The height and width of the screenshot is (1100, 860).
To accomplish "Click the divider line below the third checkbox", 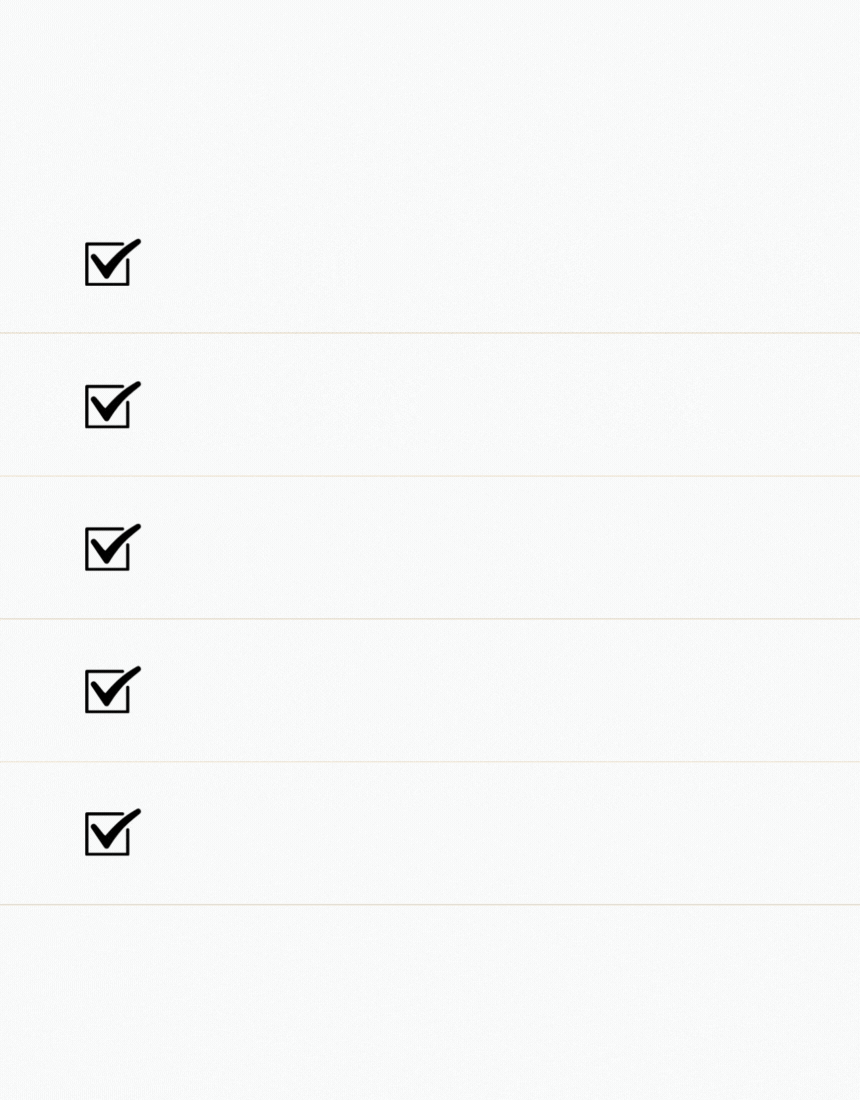I will 430,618.
